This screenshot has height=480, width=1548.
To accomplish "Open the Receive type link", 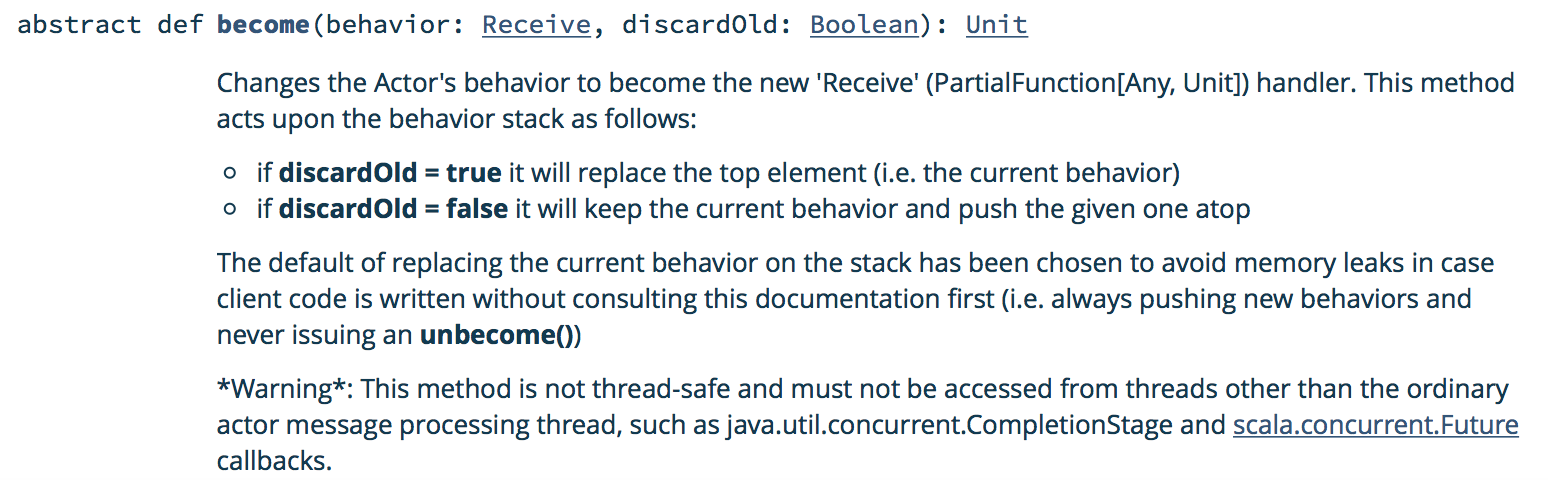I will click(536, 25).
